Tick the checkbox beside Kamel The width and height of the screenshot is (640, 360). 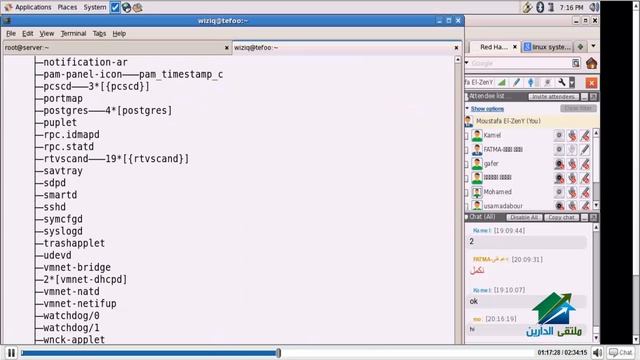coord(467,136)
